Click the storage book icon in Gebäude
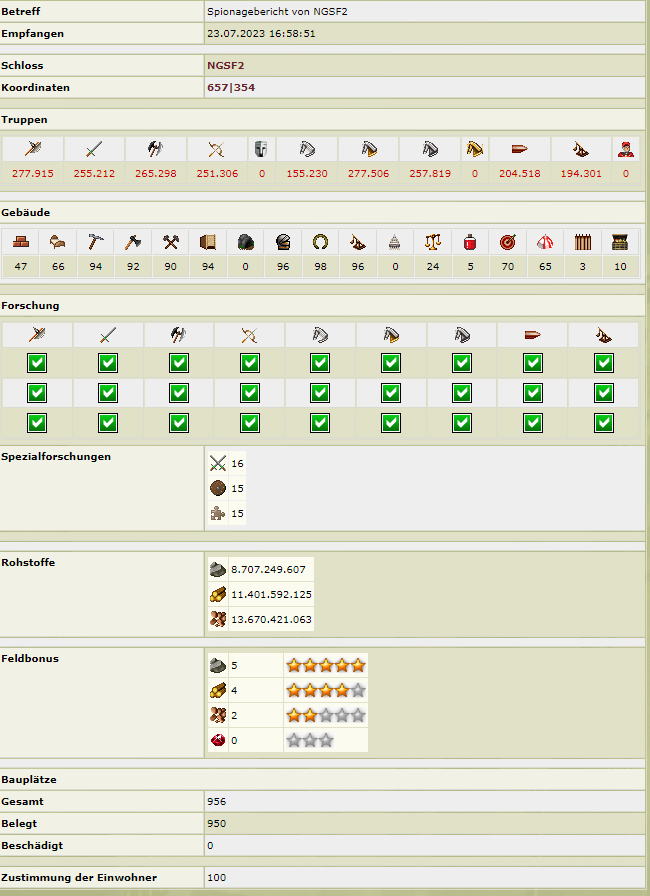 click(208, 242)
